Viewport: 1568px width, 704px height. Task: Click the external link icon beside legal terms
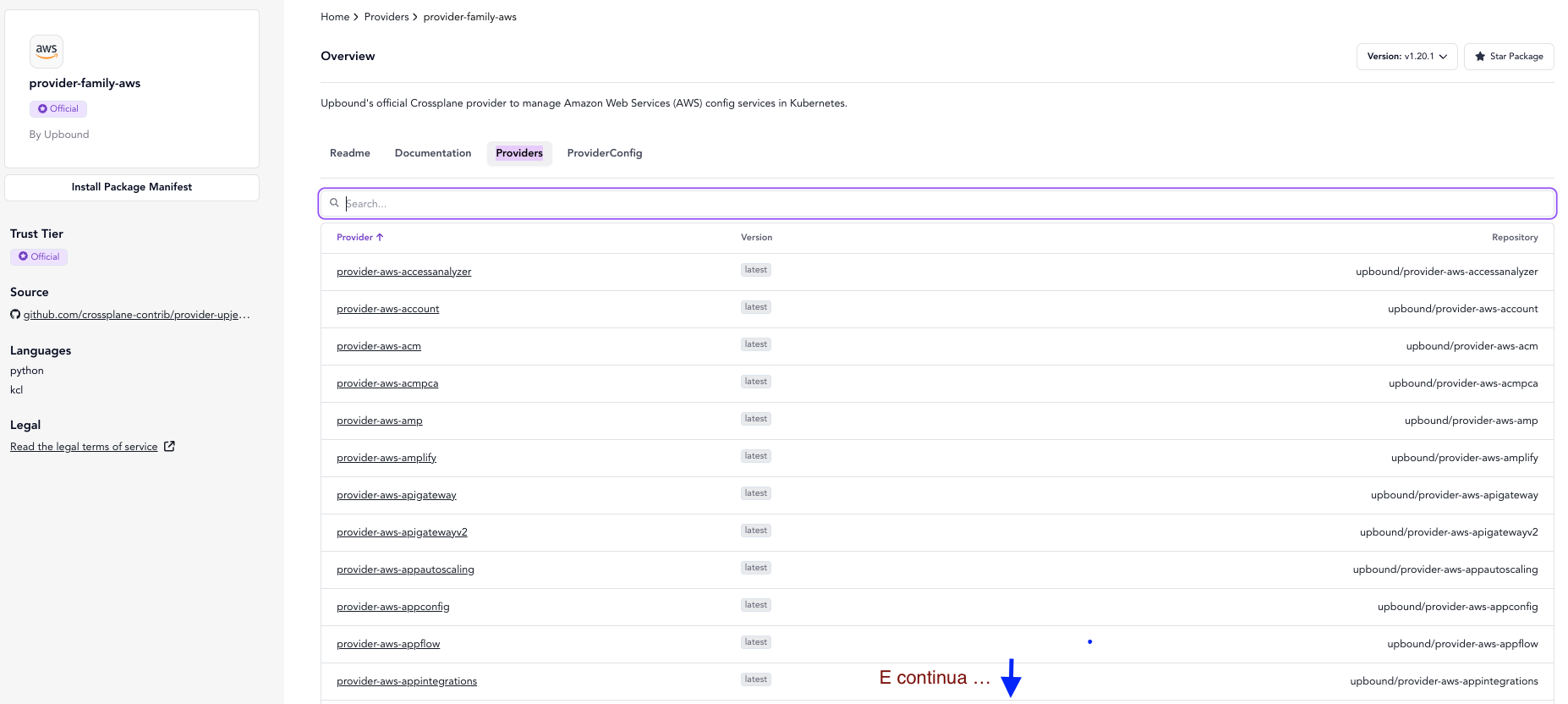click(169, 447)
